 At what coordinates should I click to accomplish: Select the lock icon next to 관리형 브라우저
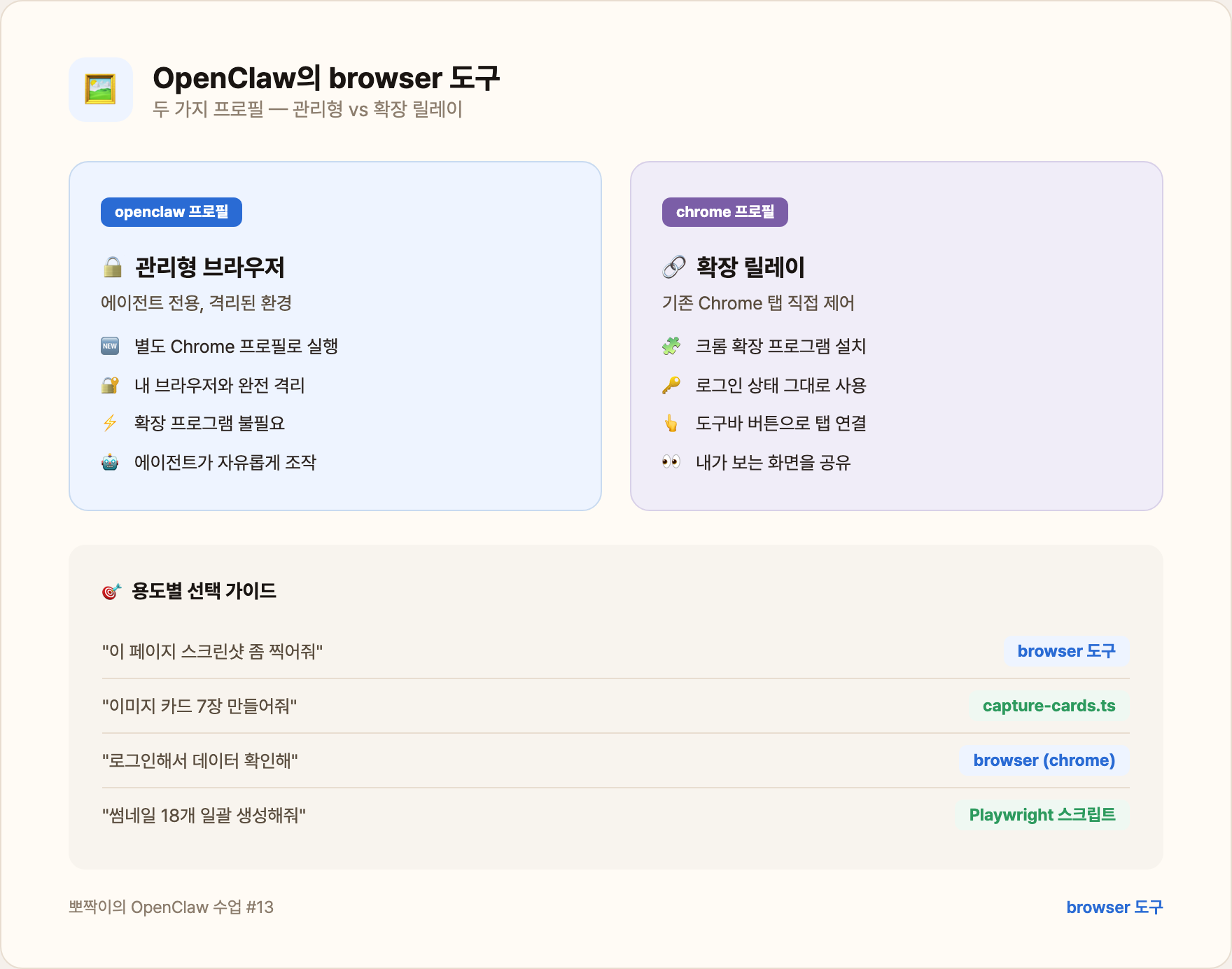click(113, 267)
